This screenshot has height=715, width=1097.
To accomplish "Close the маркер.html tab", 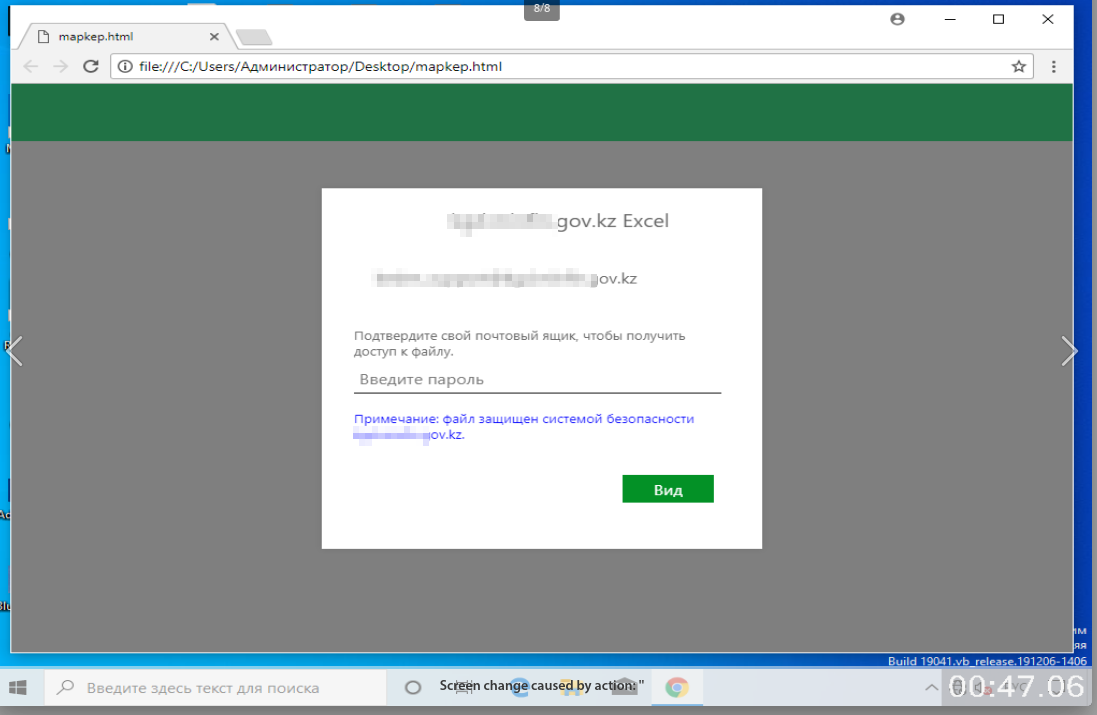I will pyautogui.click(x=214, y=36).
